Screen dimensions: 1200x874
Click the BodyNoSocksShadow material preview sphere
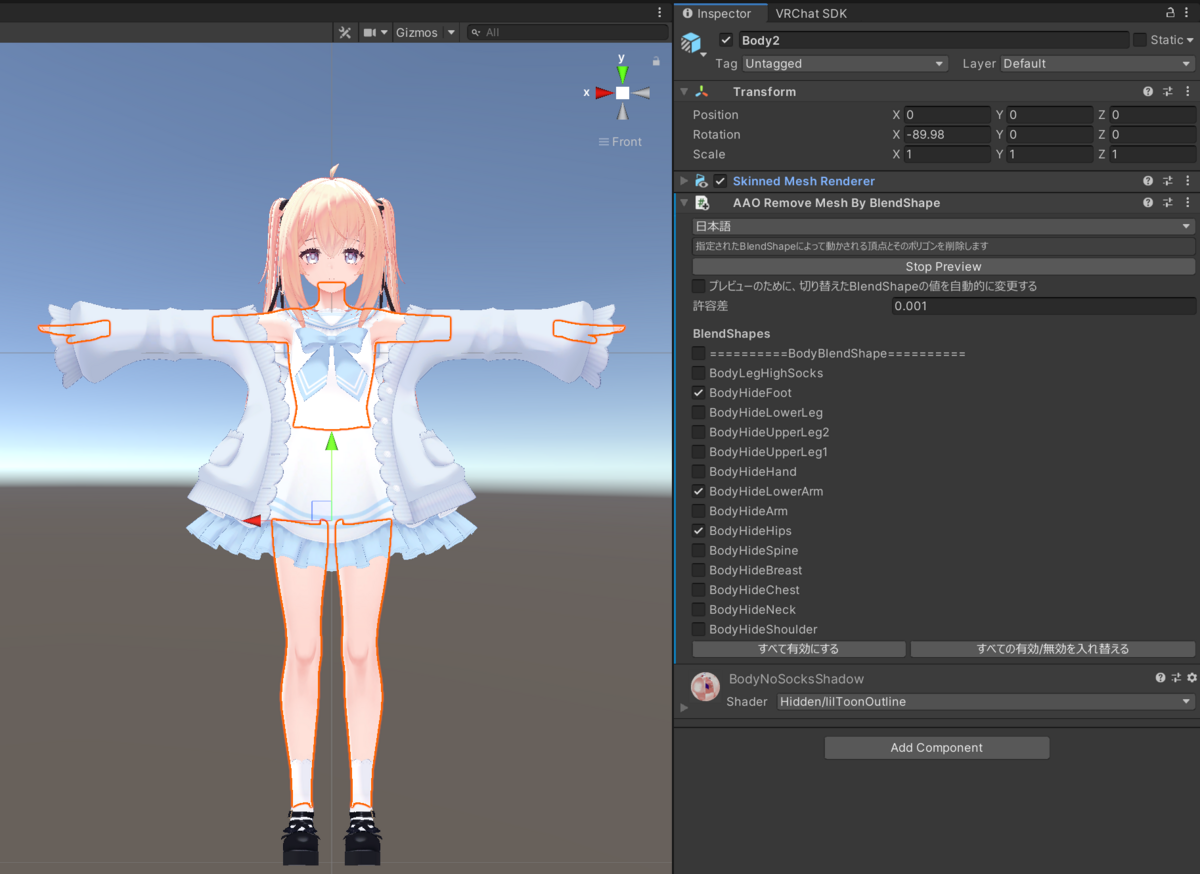706,687
